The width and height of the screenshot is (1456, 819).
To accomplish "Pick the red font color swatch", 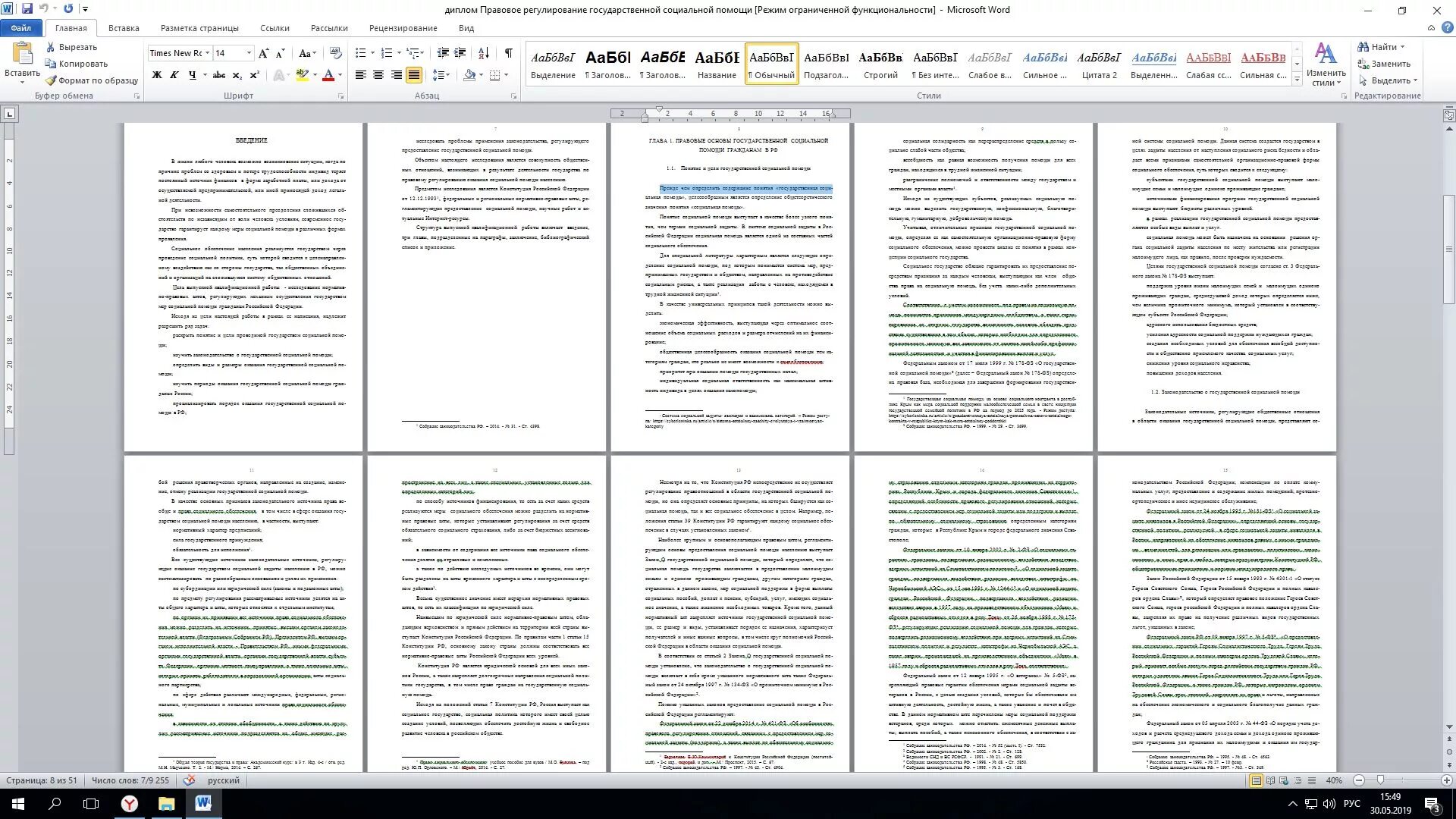I will [x=328, y=75].
